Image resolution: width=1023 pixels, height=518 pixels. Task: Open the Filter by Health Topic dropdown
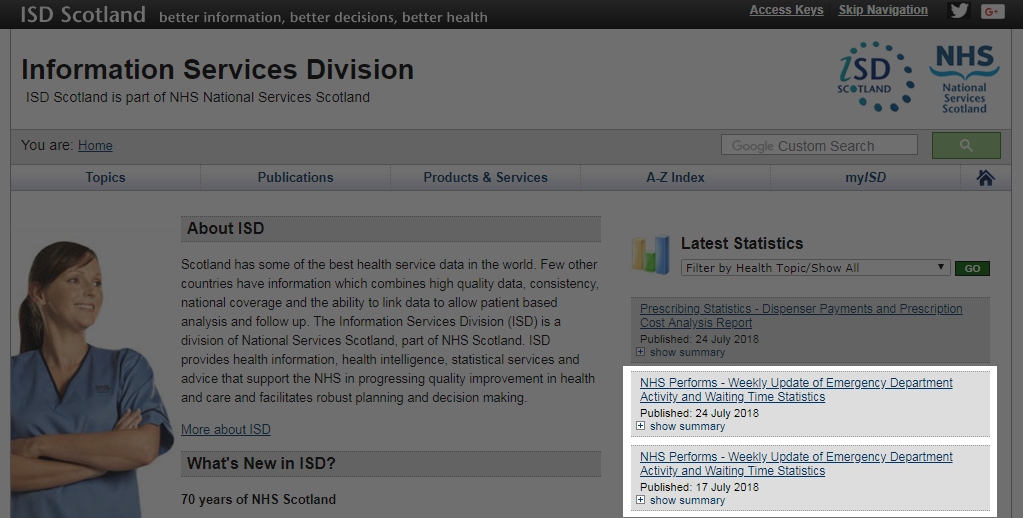[x=815, y=267]
